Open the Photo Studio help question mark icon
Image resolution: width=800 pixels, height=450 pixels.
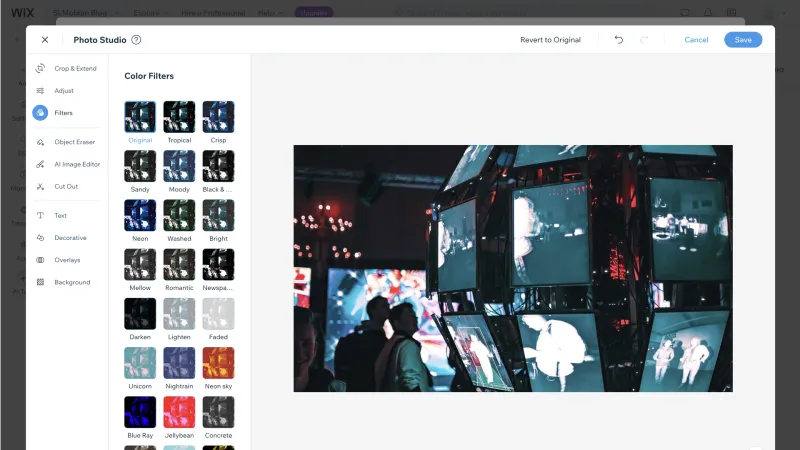(x=136, y=40)
